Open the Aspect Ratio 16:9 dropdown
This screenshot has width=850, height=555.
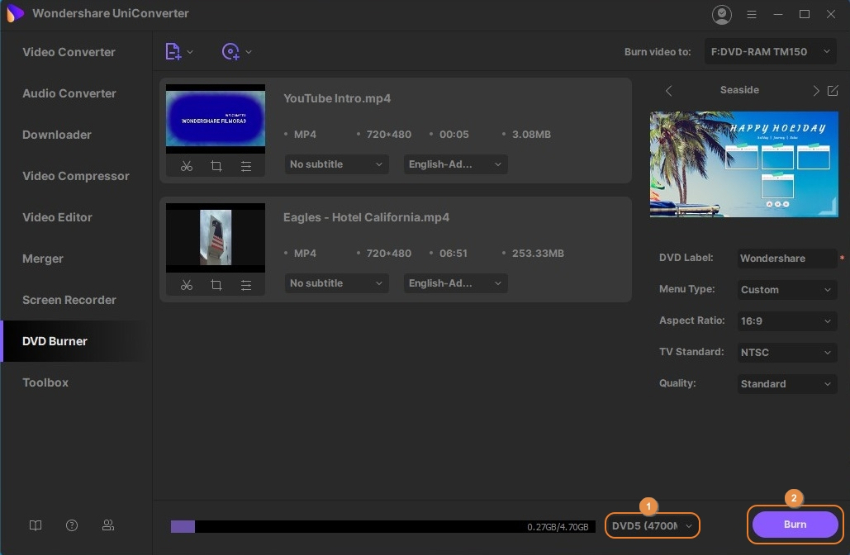click(x=787, y=321)
